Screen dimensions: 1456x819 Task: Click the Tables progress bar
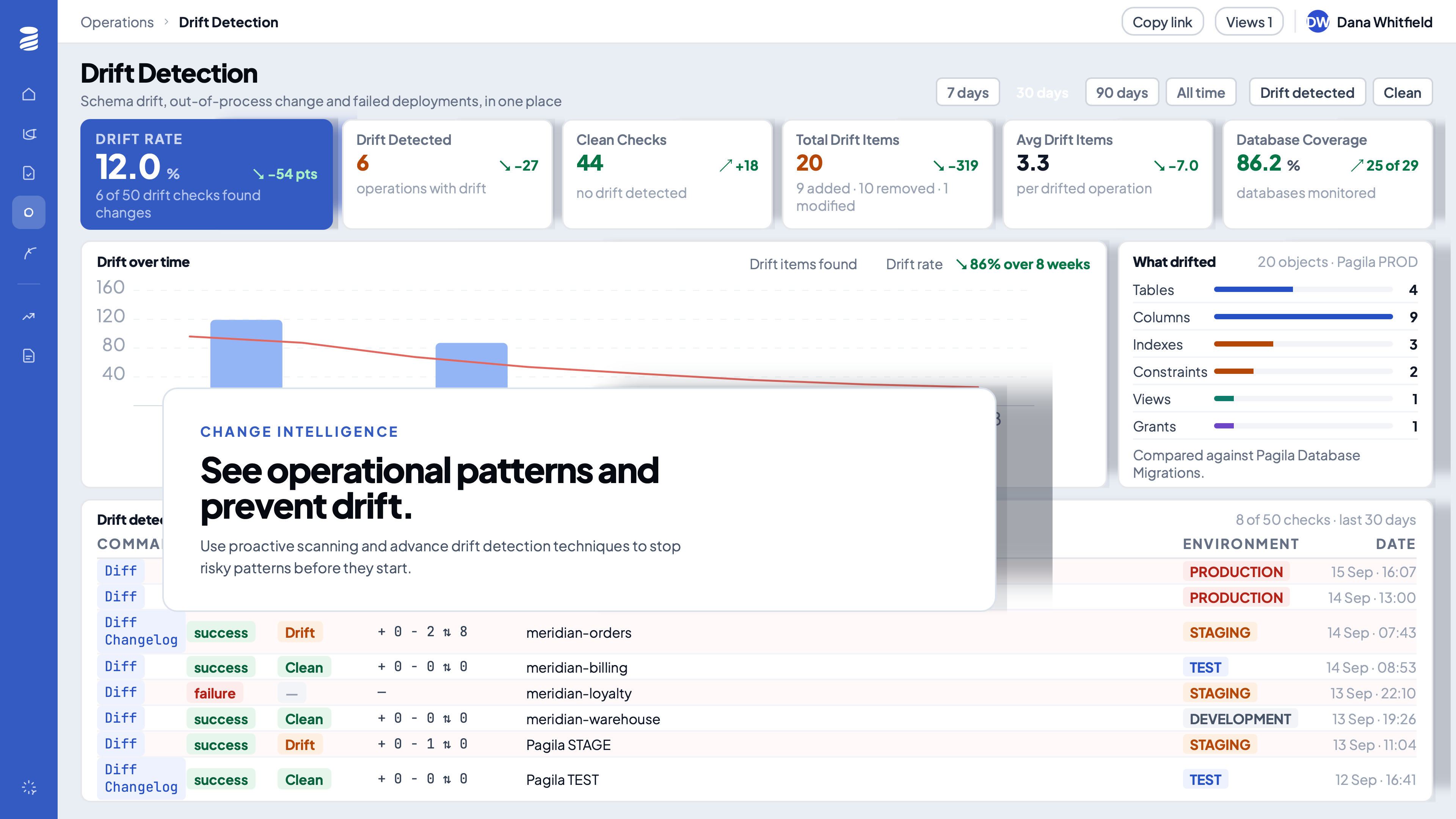(x=1303, y=289)
